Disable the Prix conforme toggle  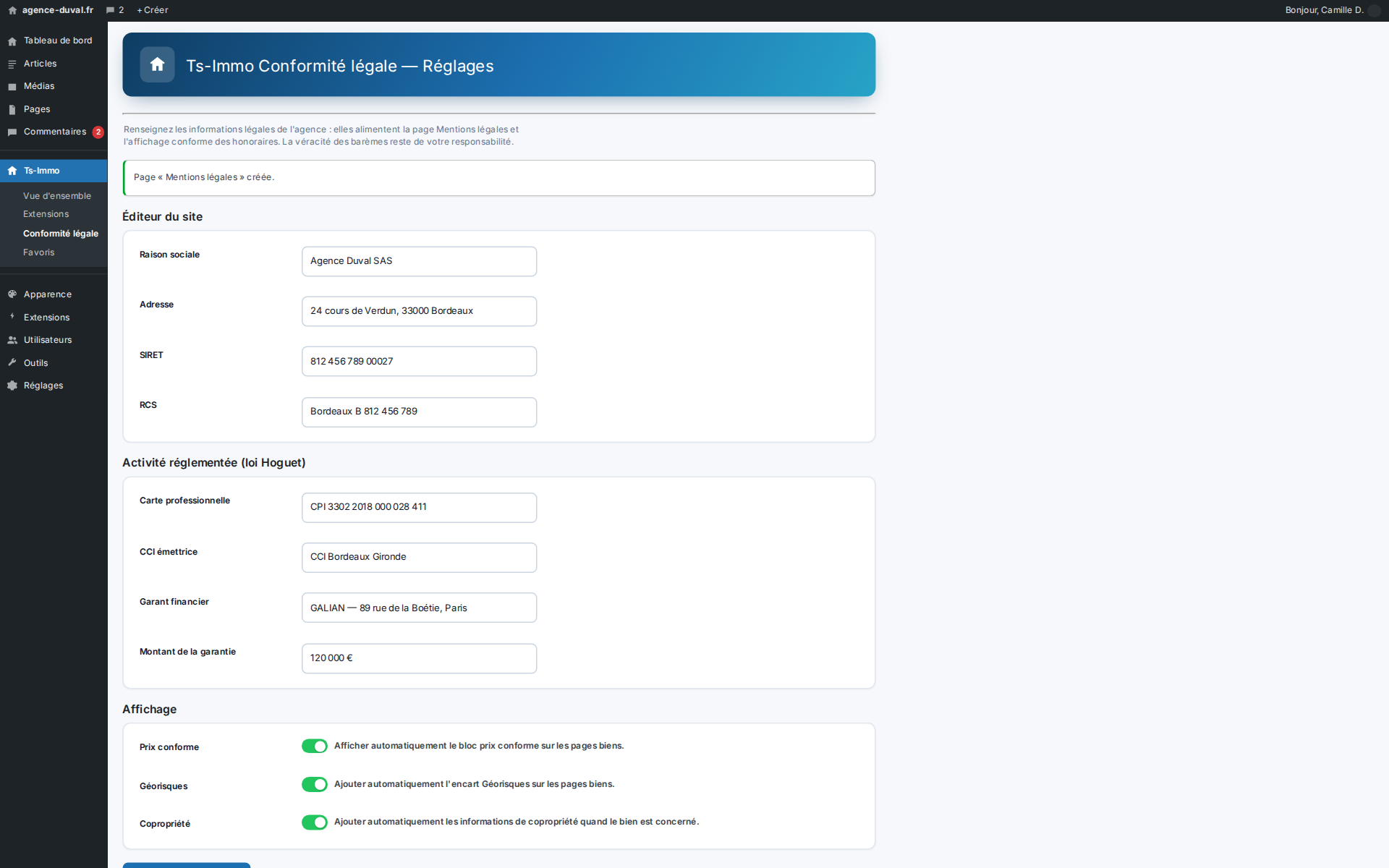pyautogui.click(x=315, y=746)
